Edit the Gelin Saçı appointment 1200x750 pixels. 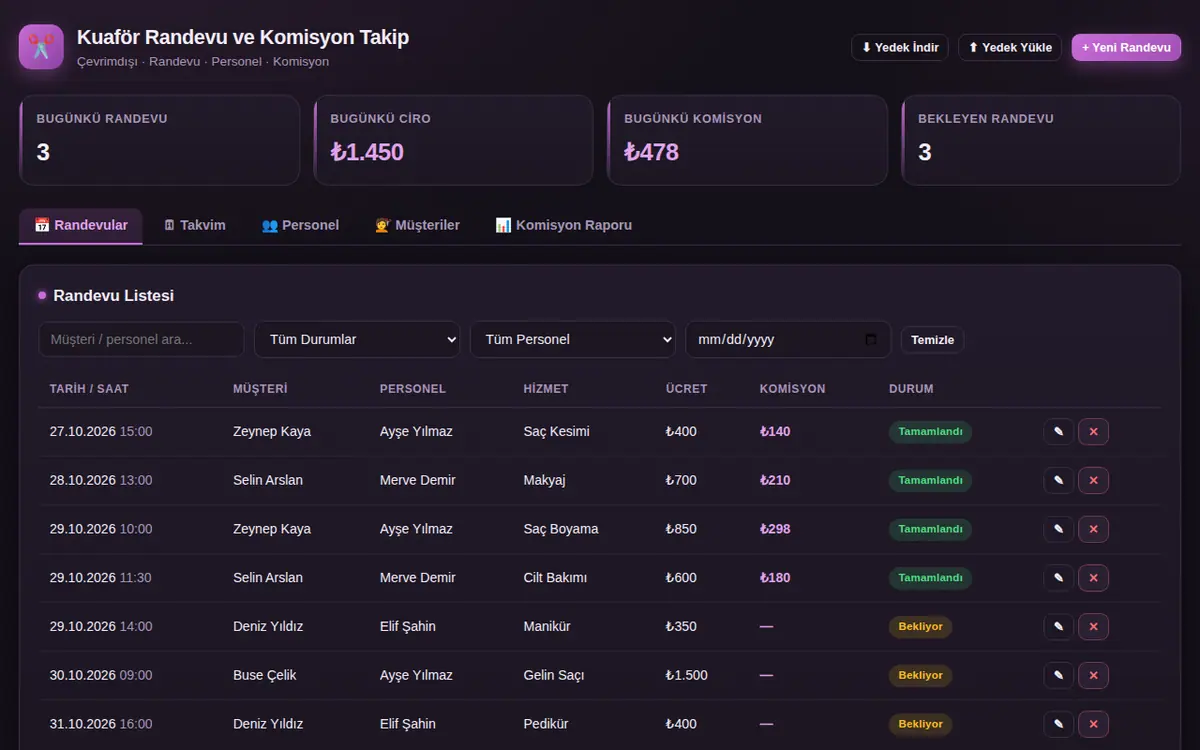tap(1058, 675)
